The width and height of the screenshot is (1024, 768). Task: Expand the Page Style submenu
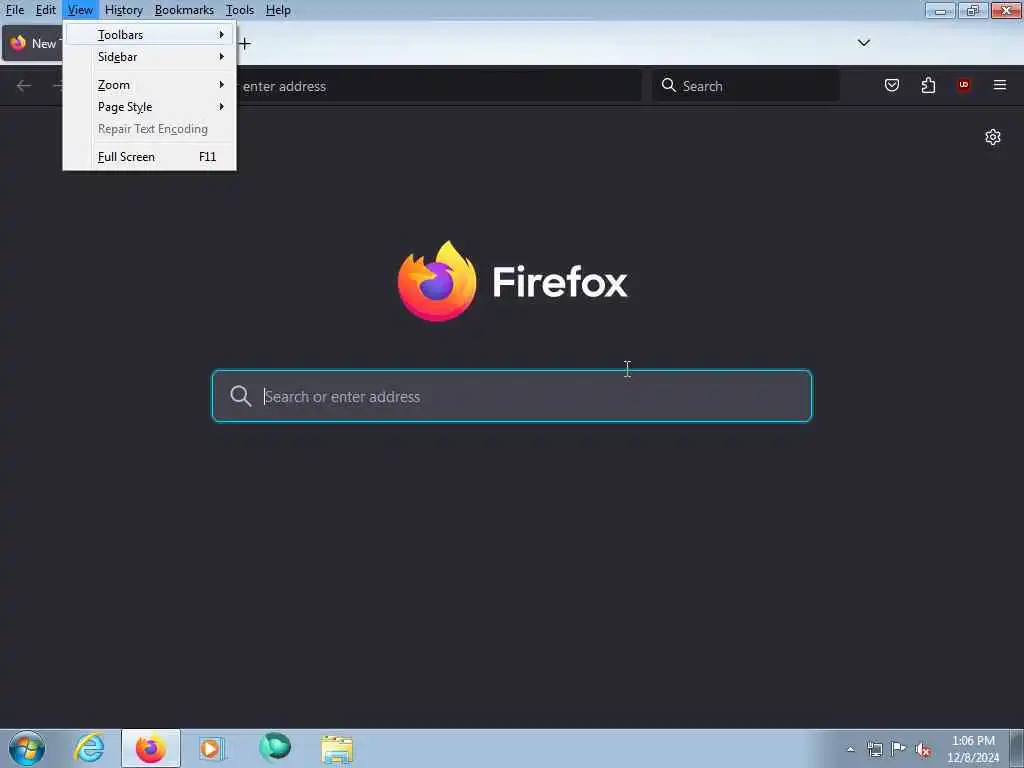click(x=150, y=107)
